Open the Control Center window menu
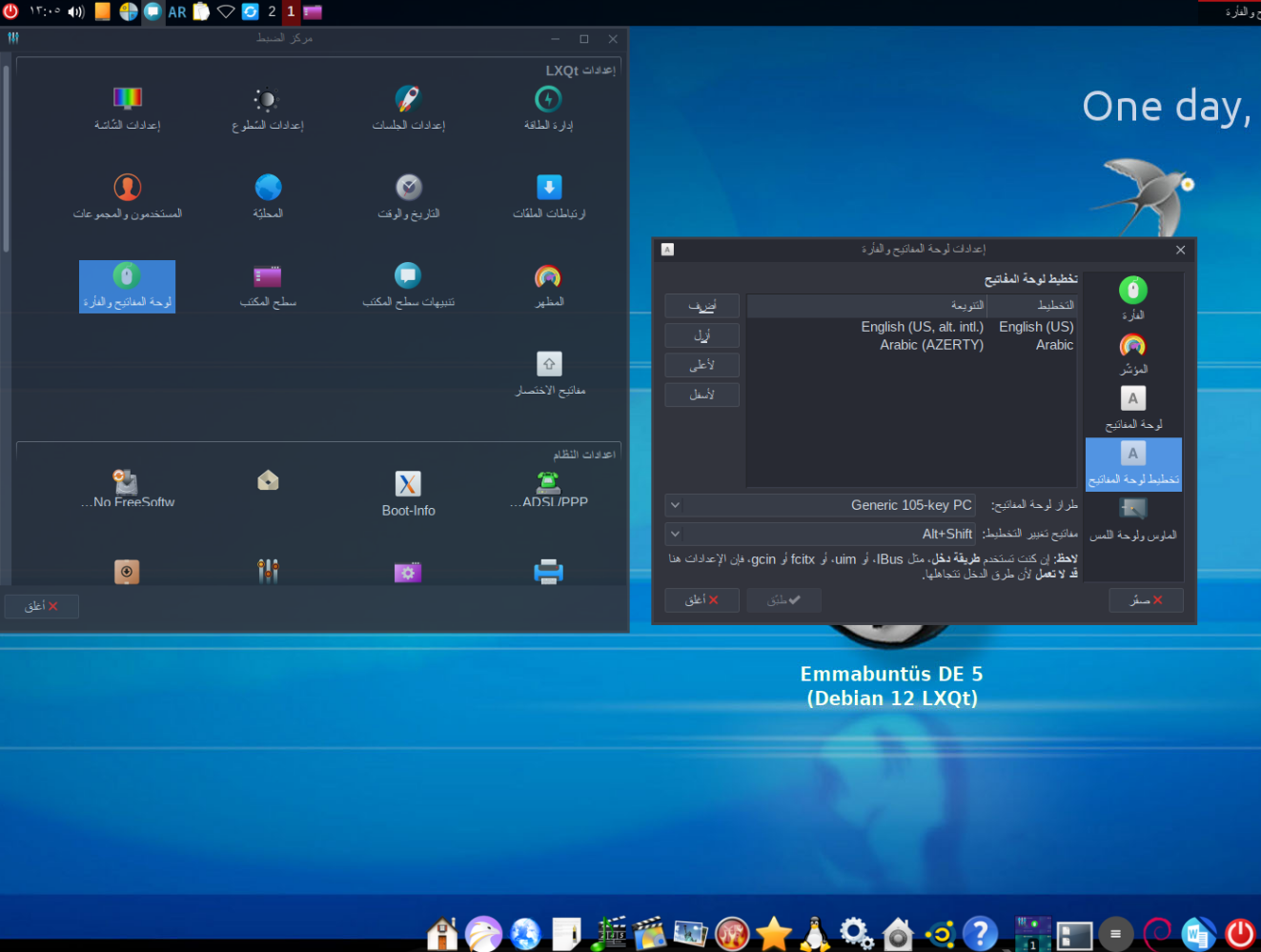 12,38
